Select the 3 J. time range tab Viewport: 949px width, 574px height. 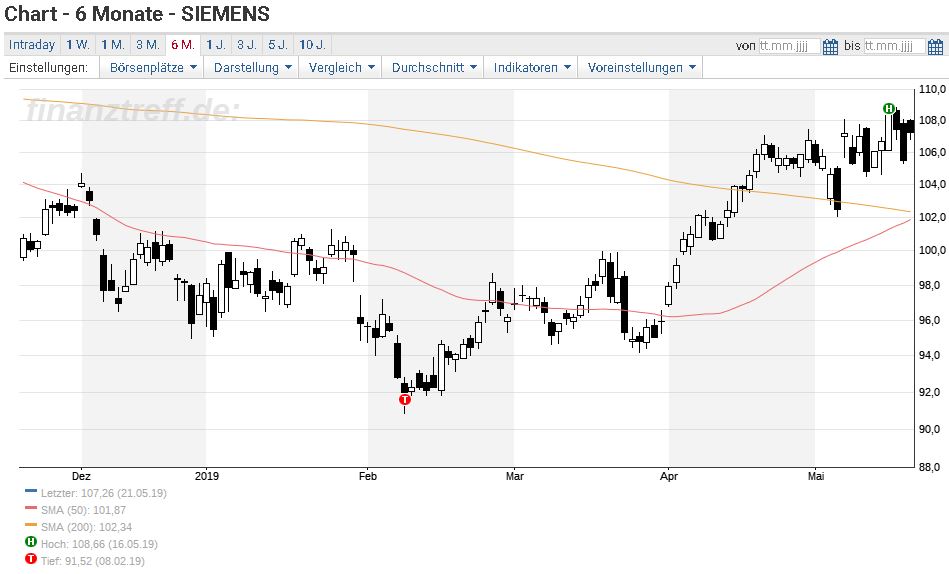click(x=247, y=45)
